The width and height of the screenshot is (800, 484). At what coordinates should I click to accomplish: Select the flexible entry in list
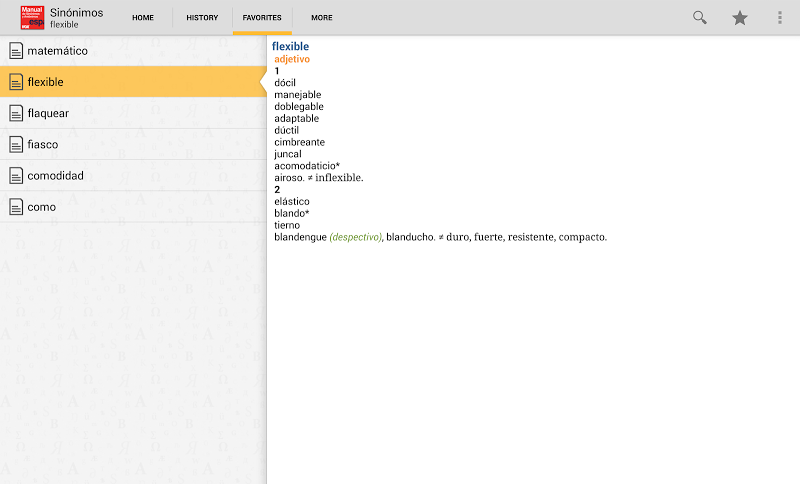point(46,82)
